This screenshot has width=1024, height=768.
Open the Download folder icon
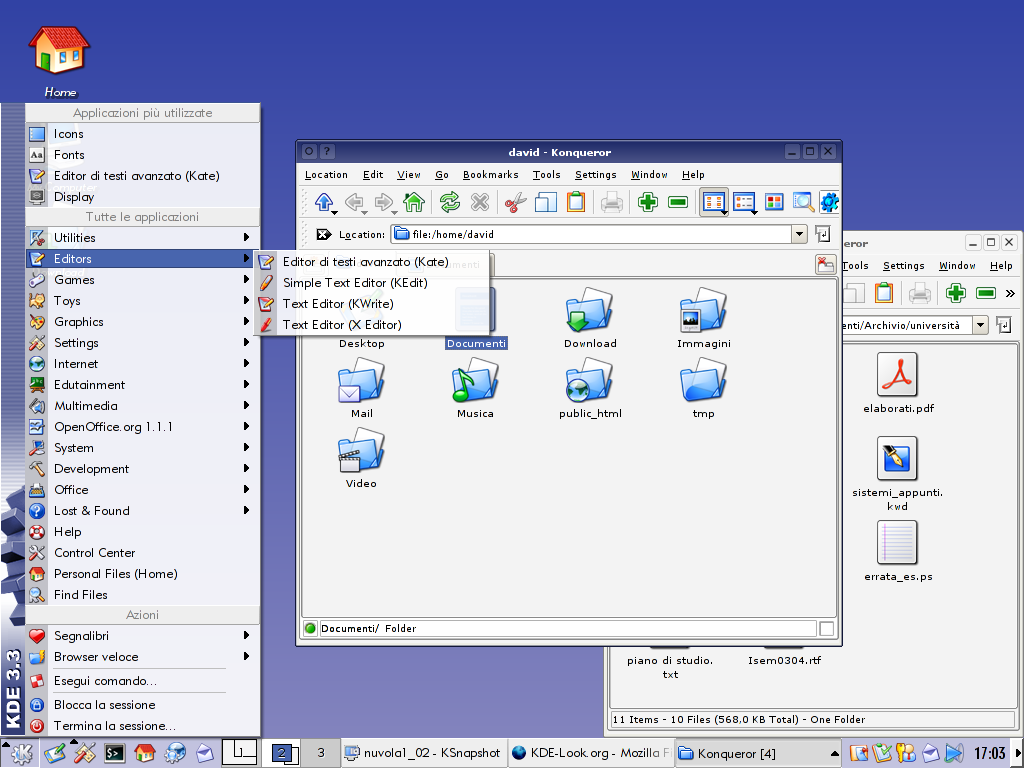tap(590, 310)
